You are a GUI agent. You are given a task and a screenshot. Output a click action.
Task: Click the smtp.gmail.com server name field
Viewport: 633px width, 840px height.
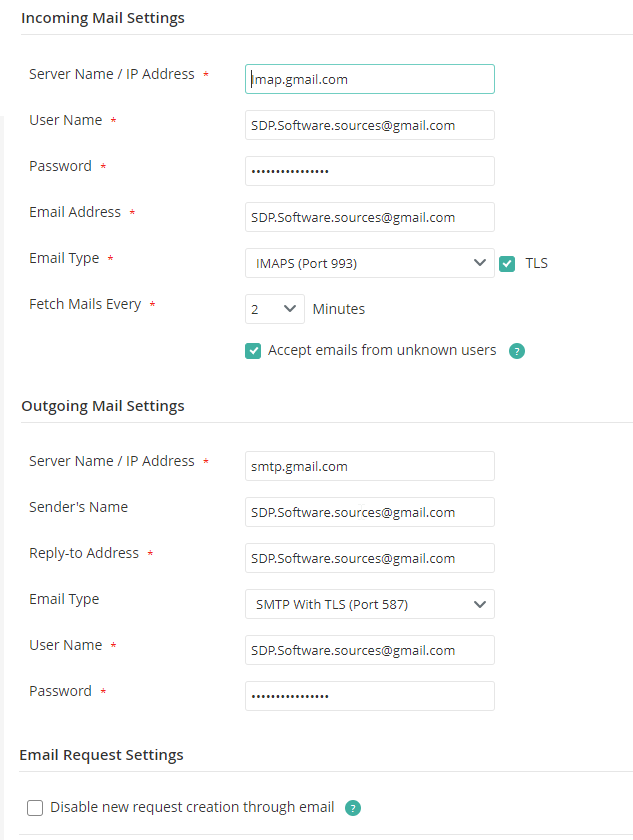point(369,466)
